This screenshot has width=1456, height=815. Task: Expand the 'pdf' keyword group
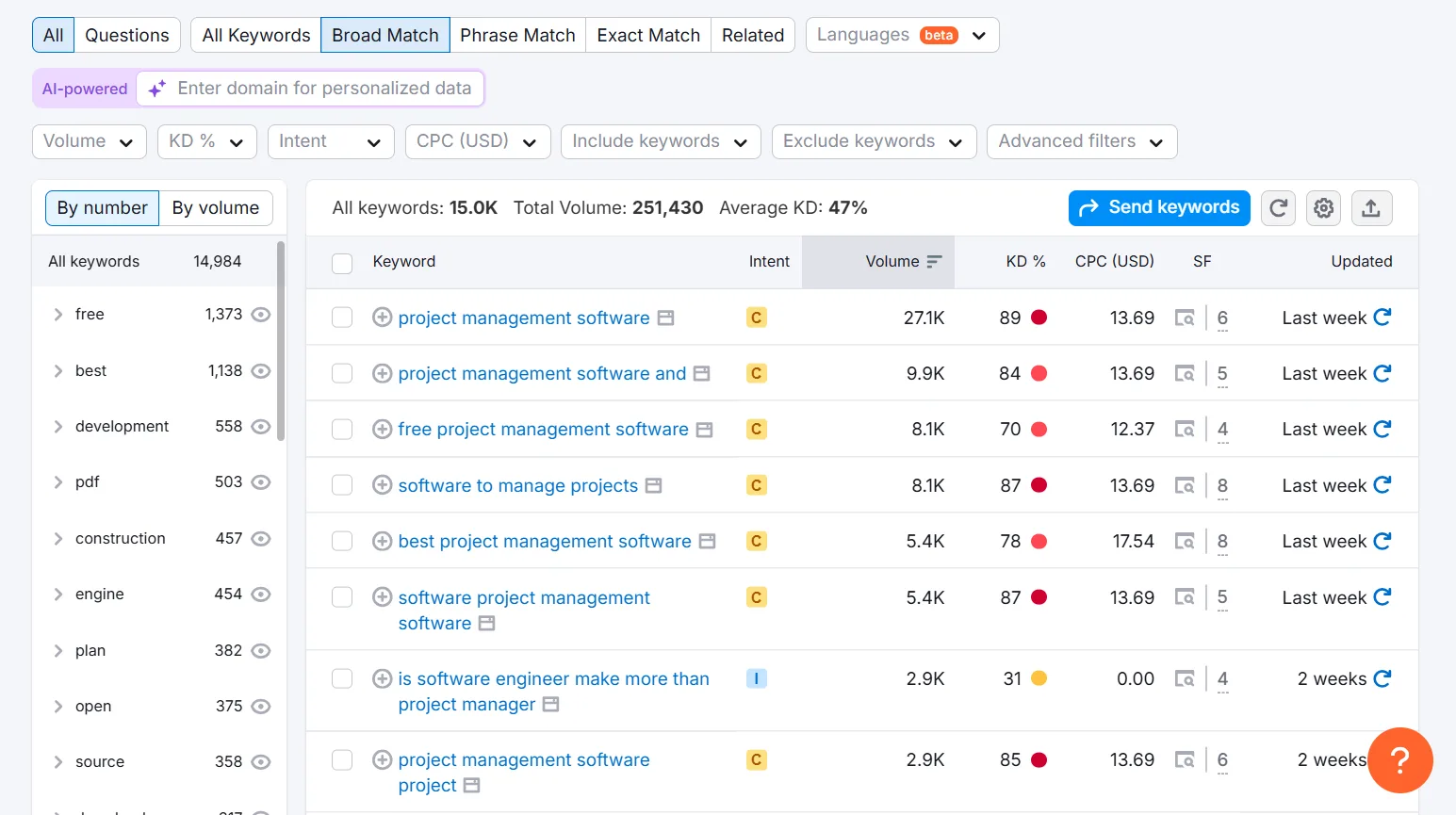58,482
